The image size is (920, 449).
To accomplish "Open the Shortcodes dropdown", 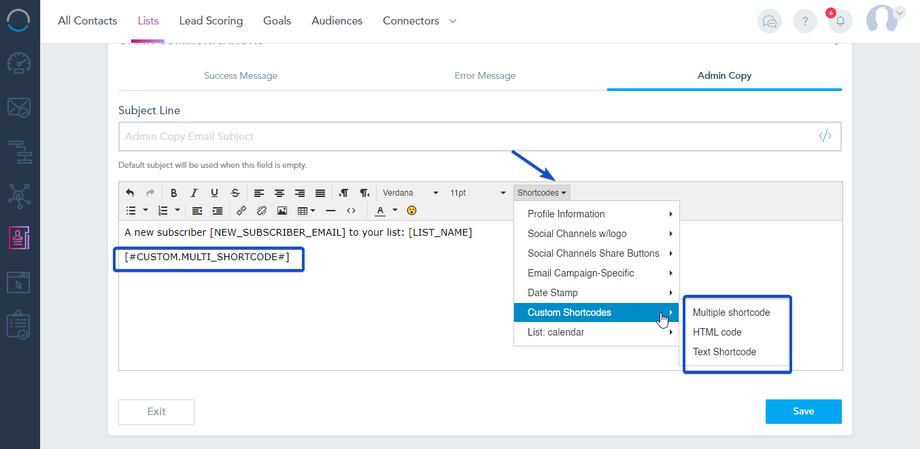I will click(x=542, y=193).
